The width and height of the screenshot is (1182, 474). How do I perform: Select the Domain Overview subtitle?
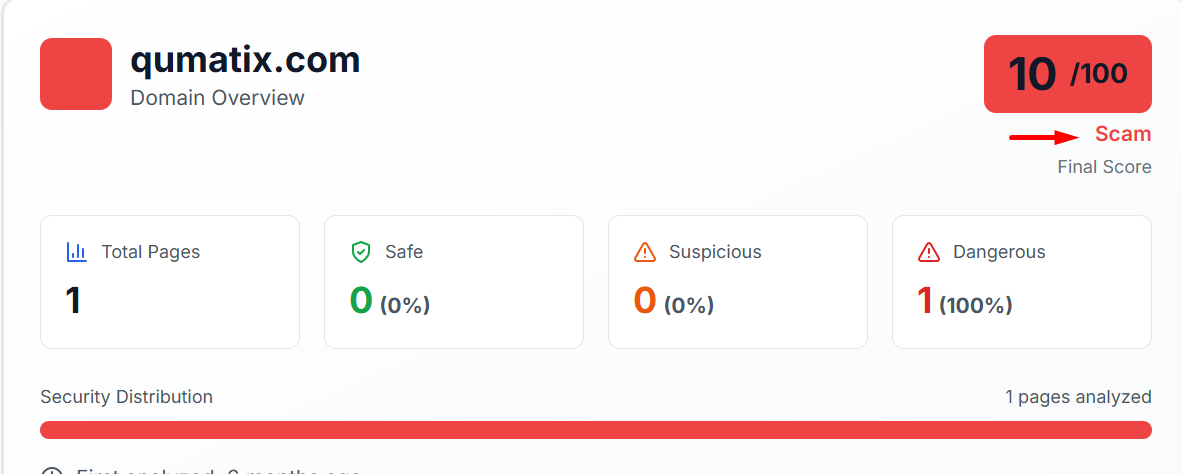pos(217,98)
